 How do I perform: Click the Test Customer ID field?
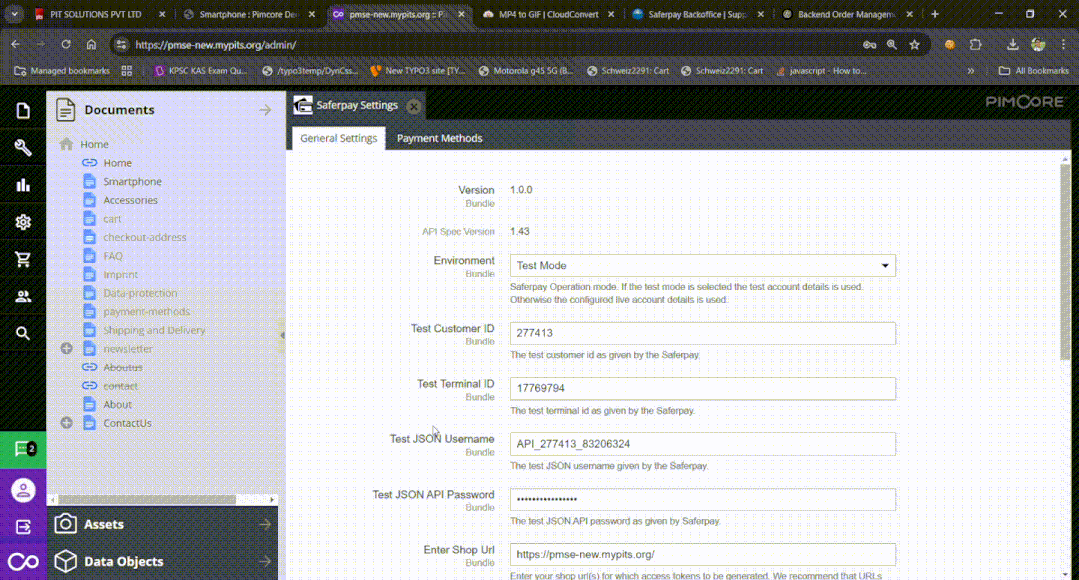[703, 333]
